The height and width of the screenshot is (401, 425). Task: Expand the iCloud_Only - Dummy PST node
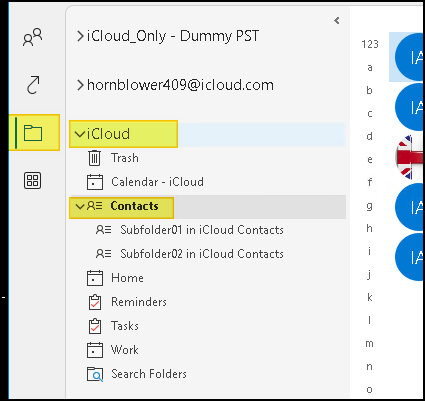click(80, 36)
